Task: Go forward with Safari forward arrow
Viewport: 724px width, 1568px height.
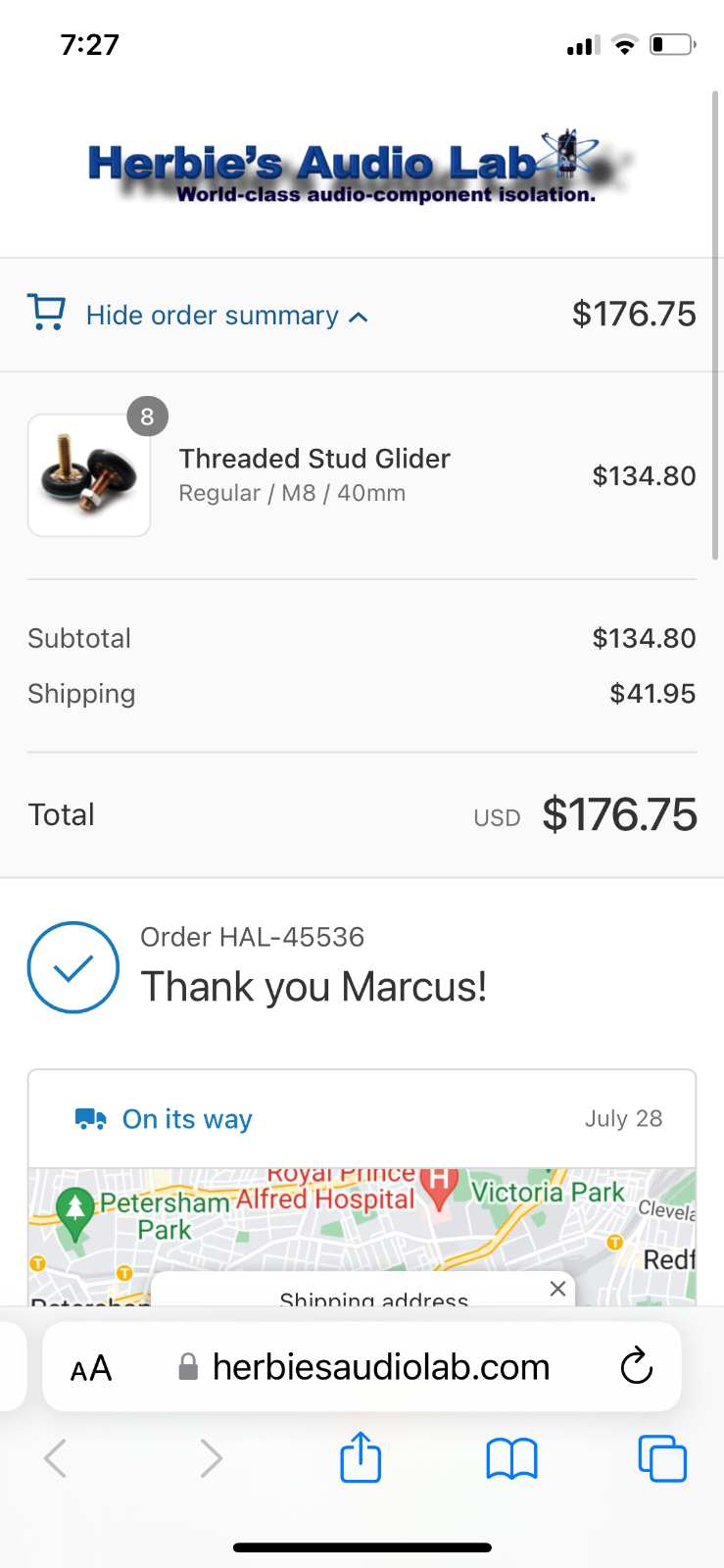Action: pos(211,1458)
